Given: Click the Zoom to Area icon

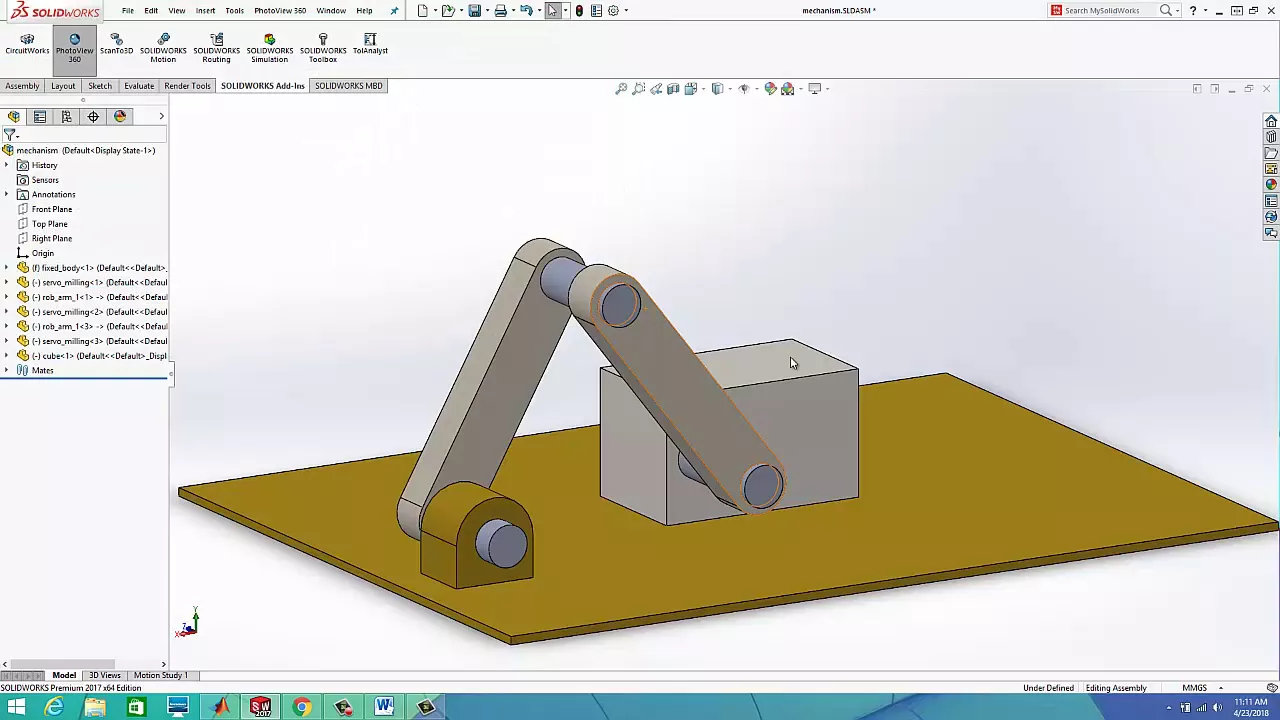Looking at the screenshot, I should (x=638, y=89).
